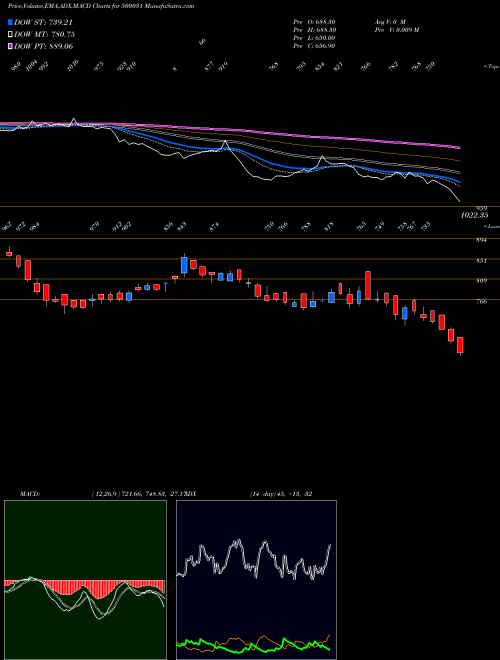Click the 809 price axis label
The image size is (500, 660).
point(481,280)
